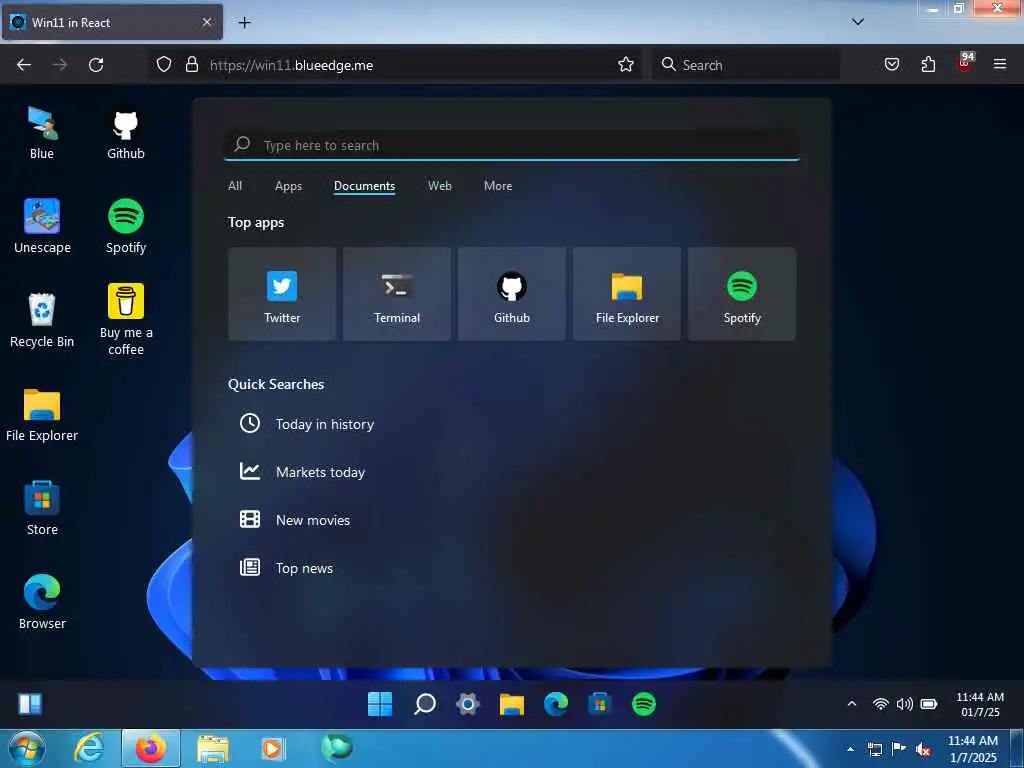Open a new Firefox tab
1024x768 pixels.
tap(244, 23)
